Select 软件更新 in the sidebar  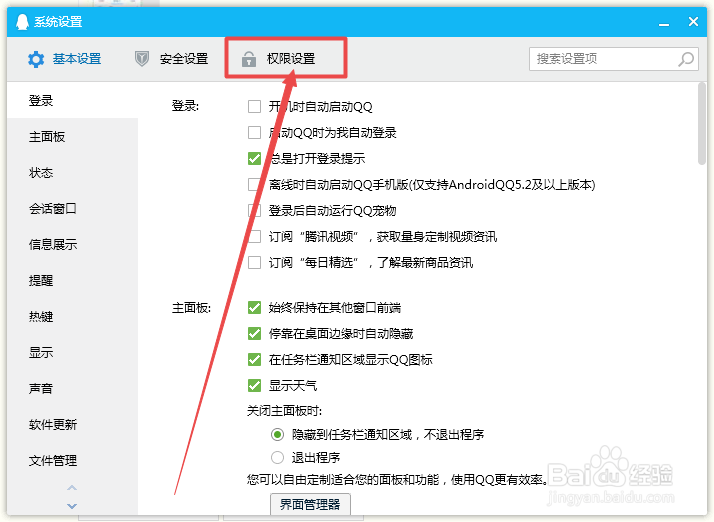[x=72, y=425]
